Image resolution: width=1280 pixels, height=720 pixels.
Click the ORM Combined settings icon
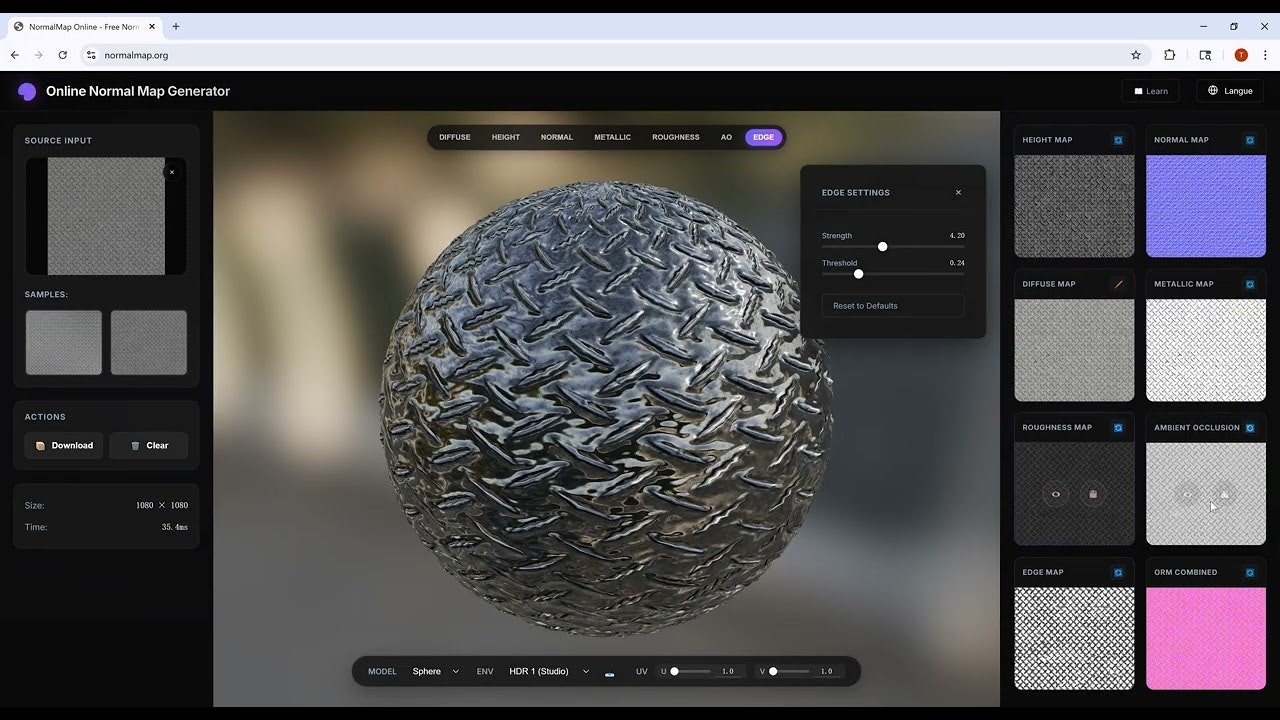pyautogui.click(x=1250, y=572)
